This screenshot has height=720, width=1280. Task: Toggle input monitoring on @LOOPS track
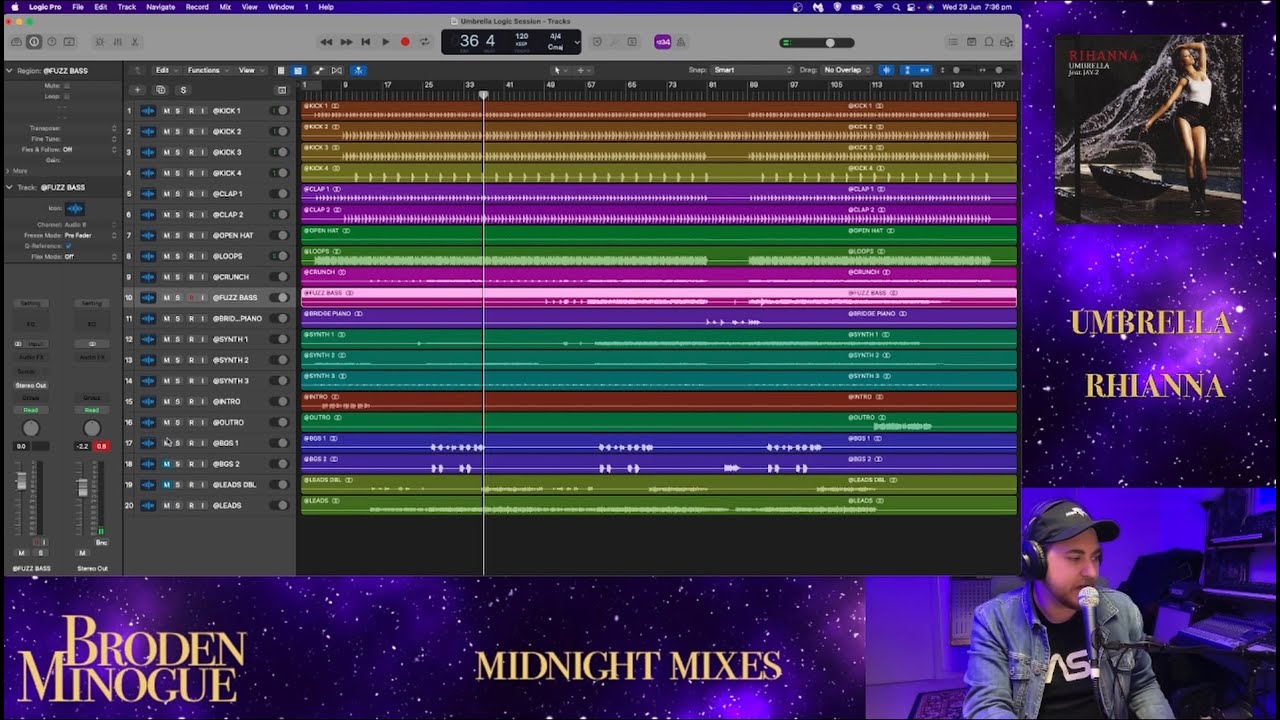pyautogui.click(x=203, y=257)
